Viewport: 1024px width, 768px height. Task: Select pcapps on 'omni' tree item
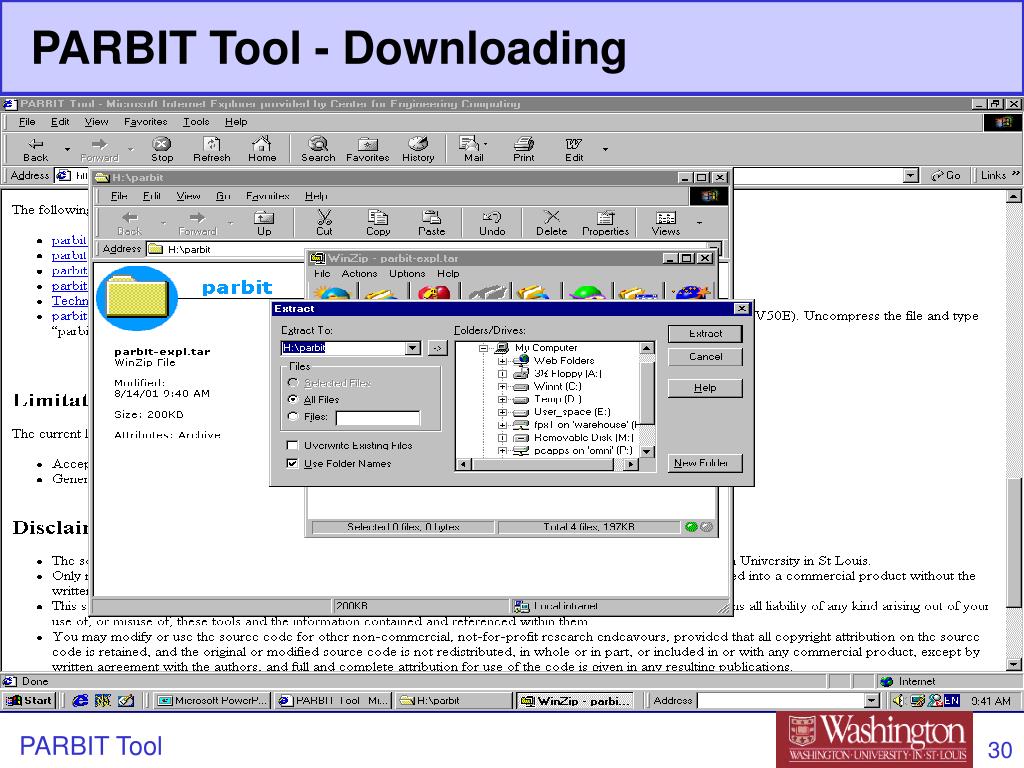(x=583, y=451)
